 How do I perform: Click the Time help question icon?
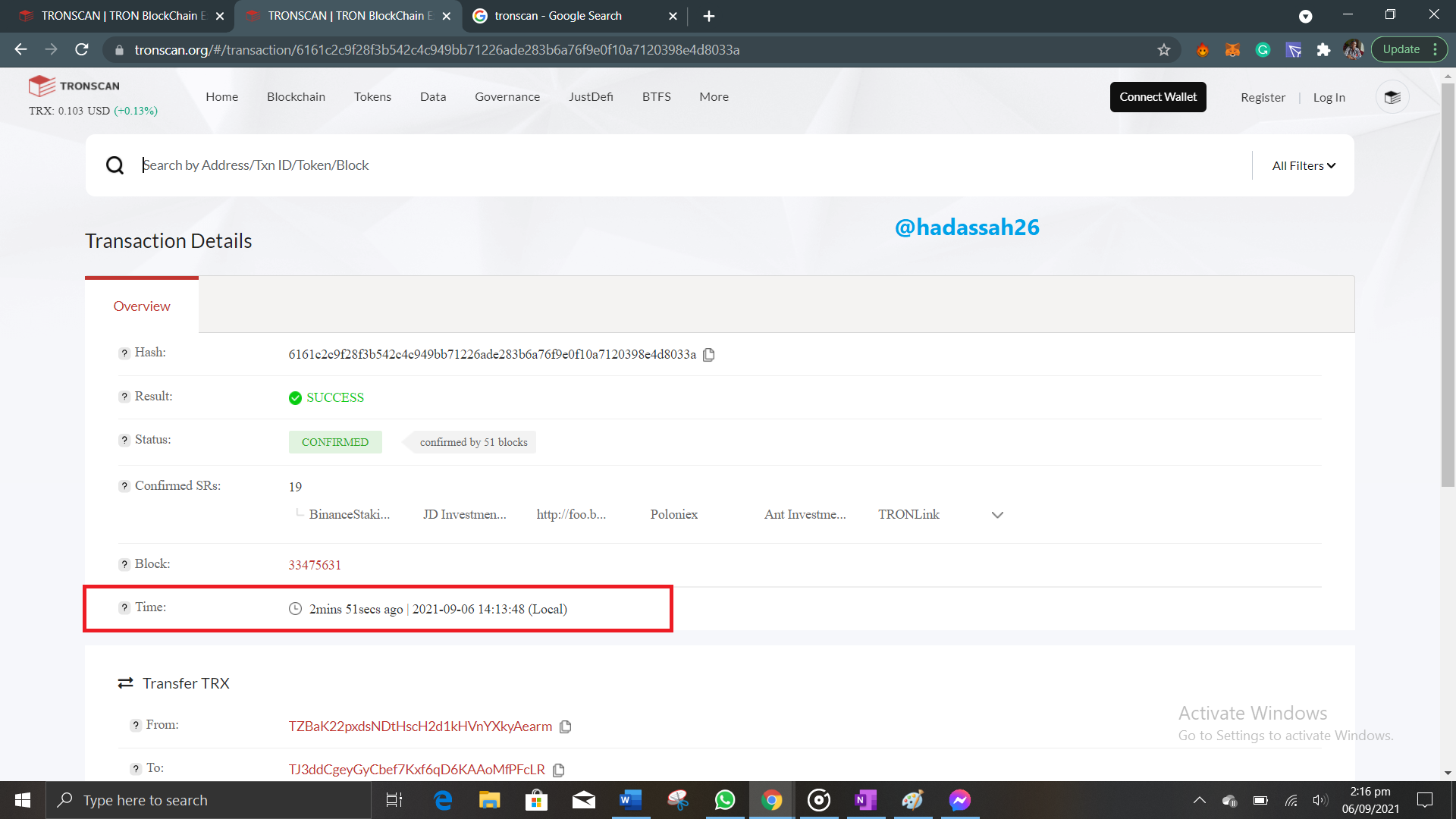point(124,607)
